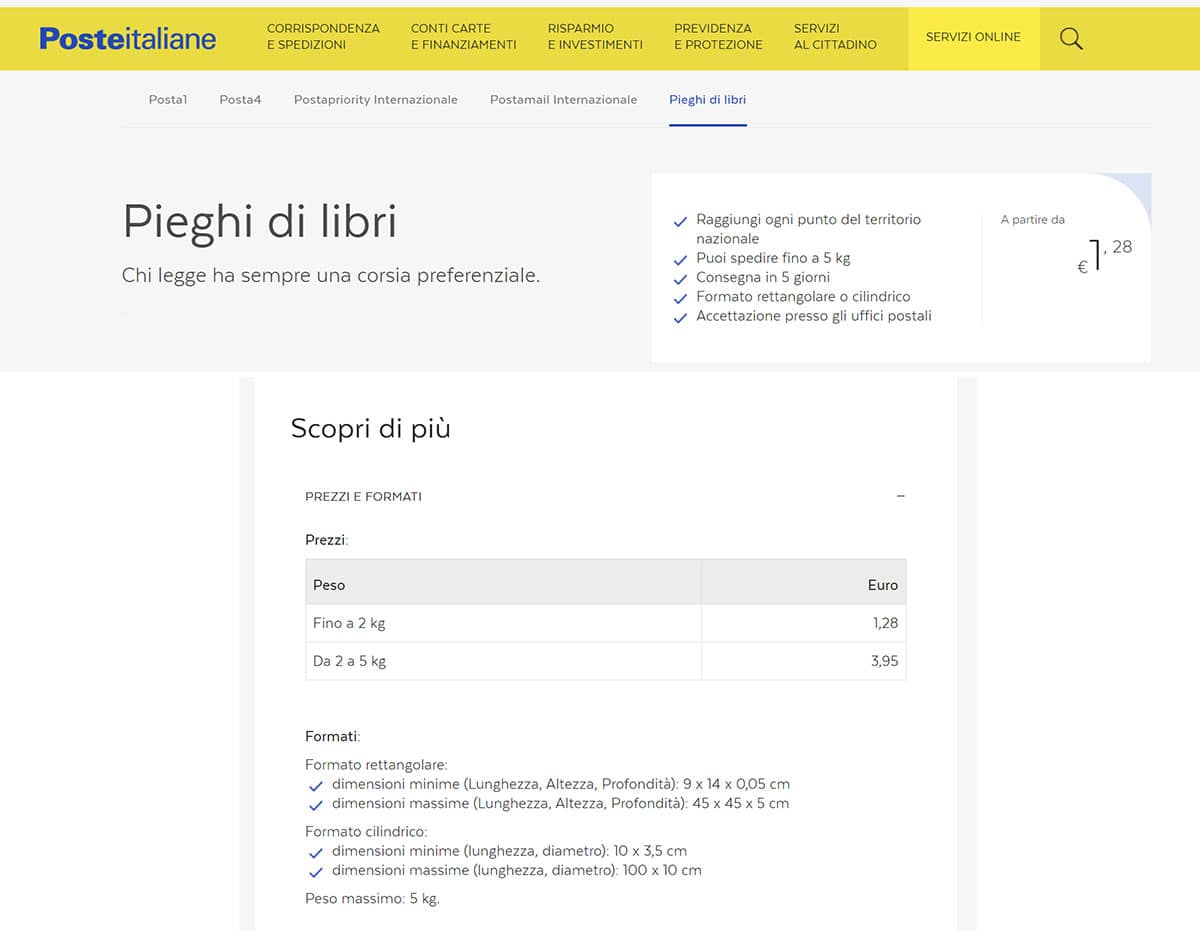
Task: Click the 'SERVIZI ONLINE' button
Action: [x=973, y=37]
